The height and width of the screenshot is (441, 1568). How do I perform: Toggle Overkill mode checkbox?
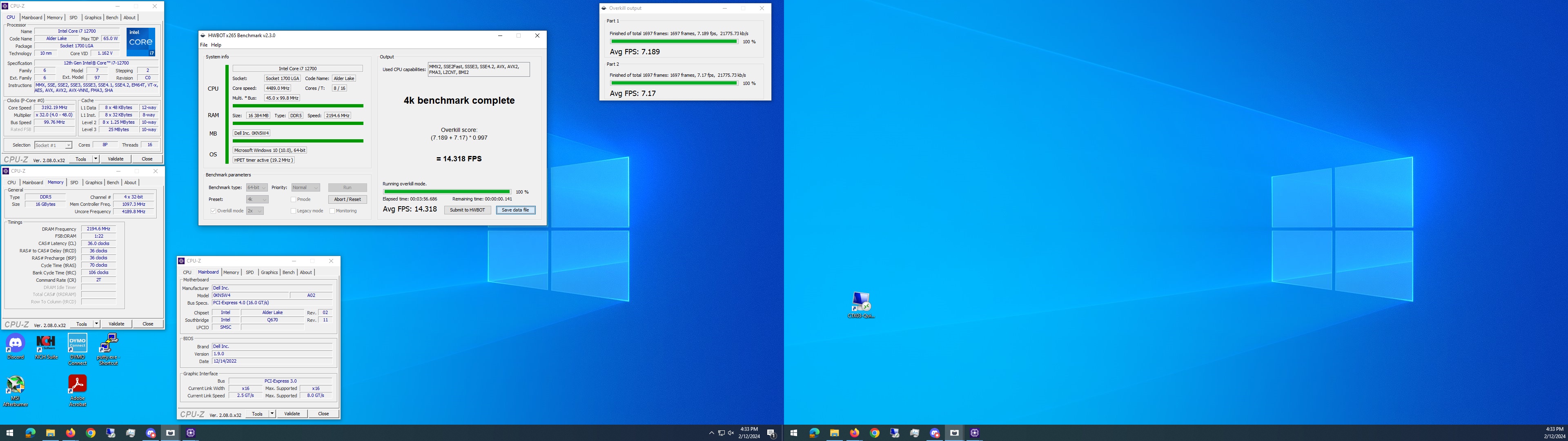[213, 211]
